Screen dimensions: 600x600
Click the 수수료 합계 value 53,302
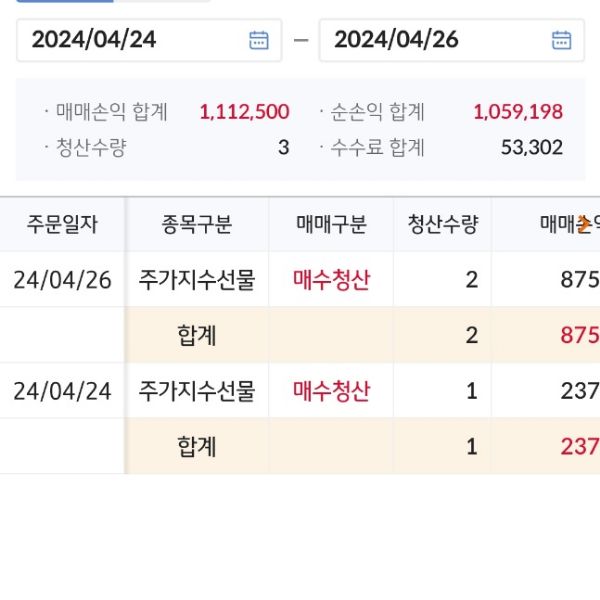tap(531, 148)
